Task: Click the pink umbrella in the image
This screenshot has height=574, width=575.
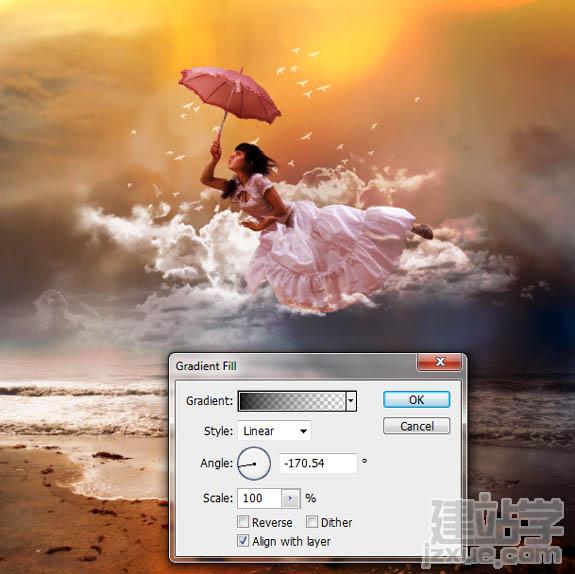Action: click(230, 94)
